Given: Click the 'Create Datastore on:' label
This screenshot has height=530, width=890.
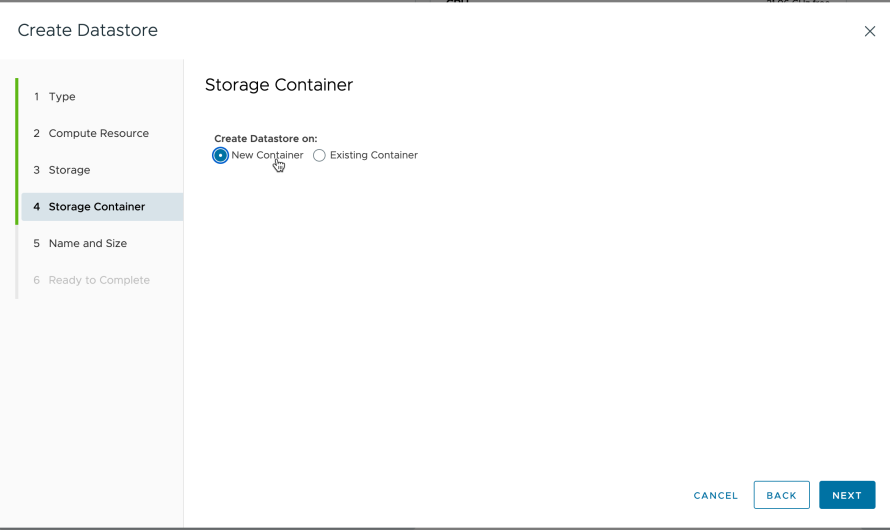Looking at the screenshot, I should coord(265,138).
